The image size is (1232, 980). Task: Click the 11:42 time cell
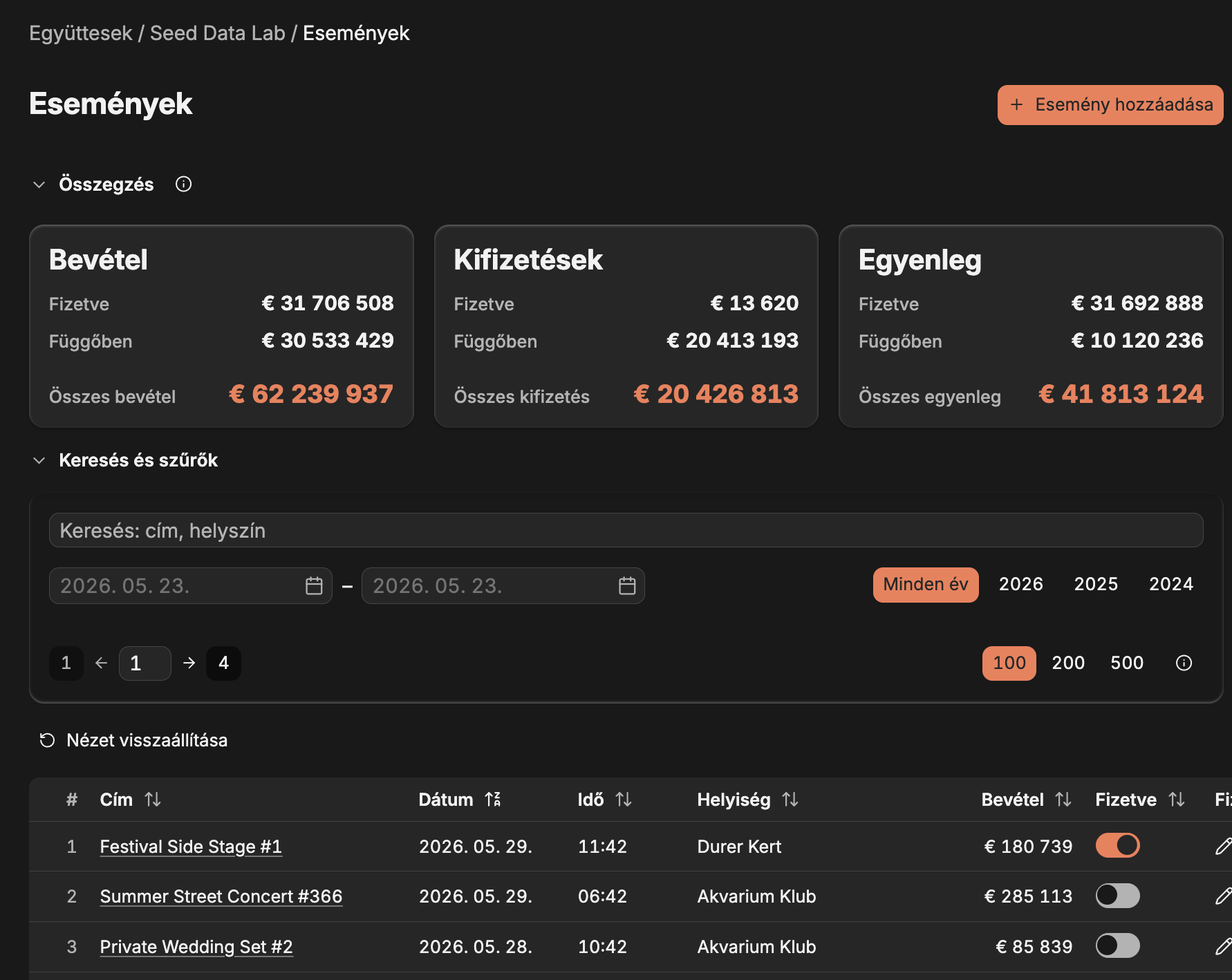[602, 847]
